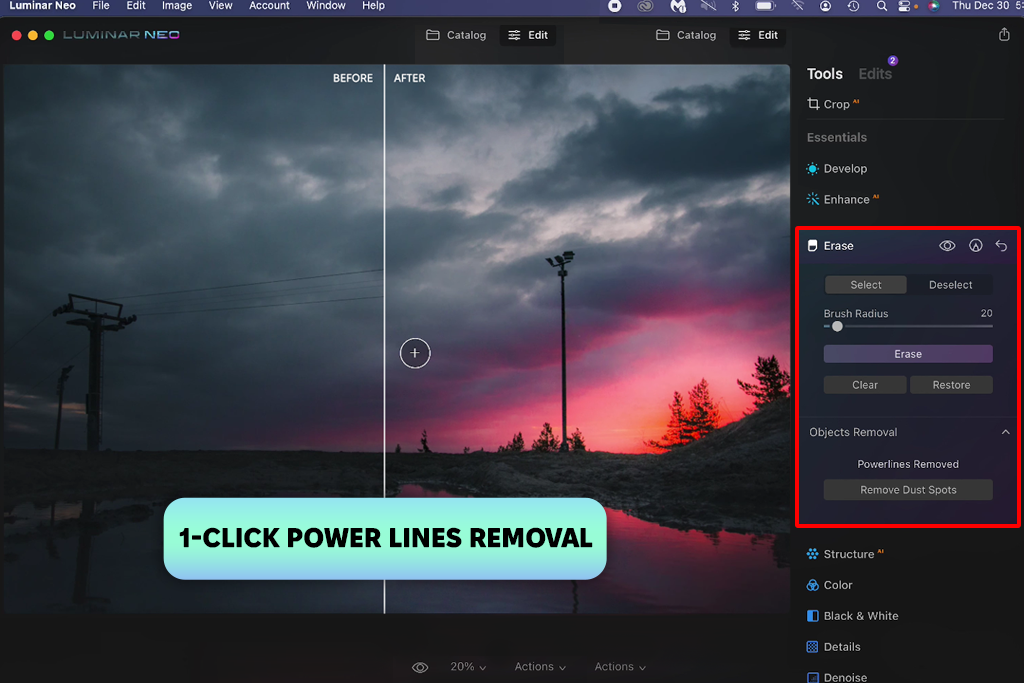Click the battery icon in the menu bar
The height and width of the screenshot is (683, 1024).
coord(765,6)
